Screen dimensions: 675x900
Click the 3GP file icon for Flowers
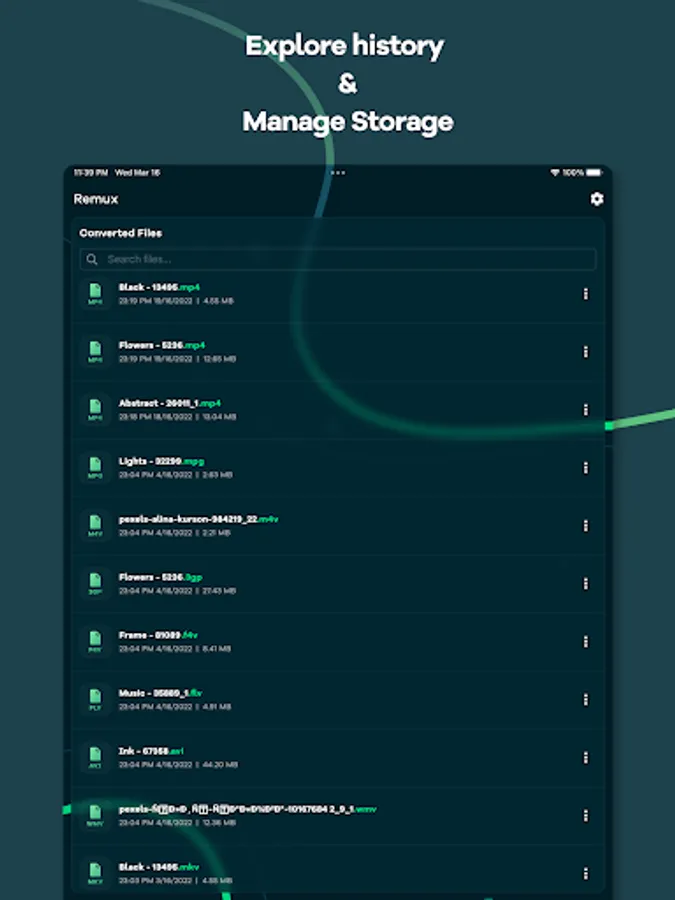(x=95, y=584)
